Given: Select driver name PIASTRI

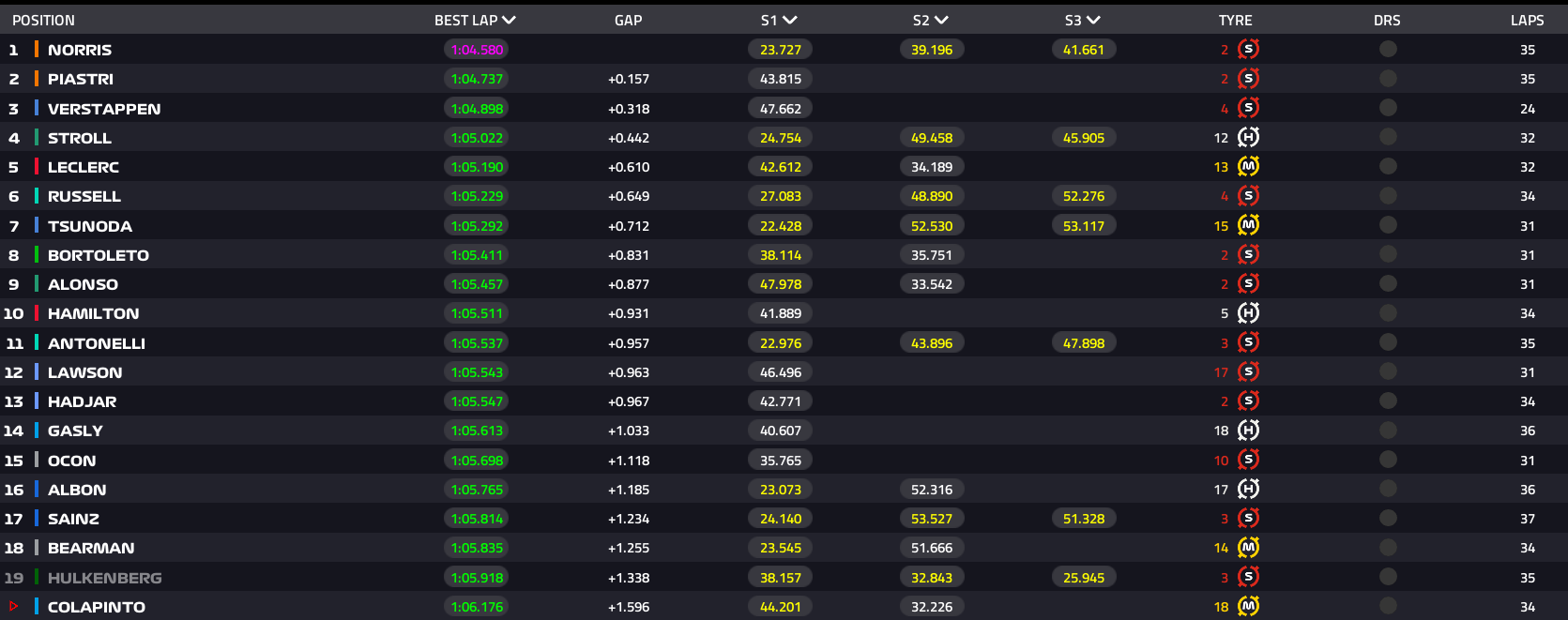Looking at the screenshot, I should [81, 80].
